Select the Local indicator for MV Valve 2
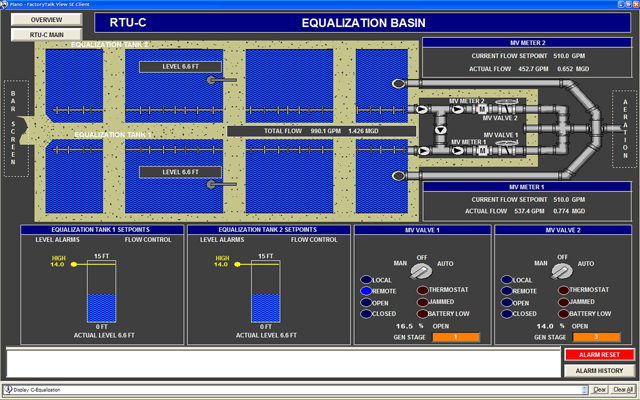 pyautogui.click(x=508, y=279)
